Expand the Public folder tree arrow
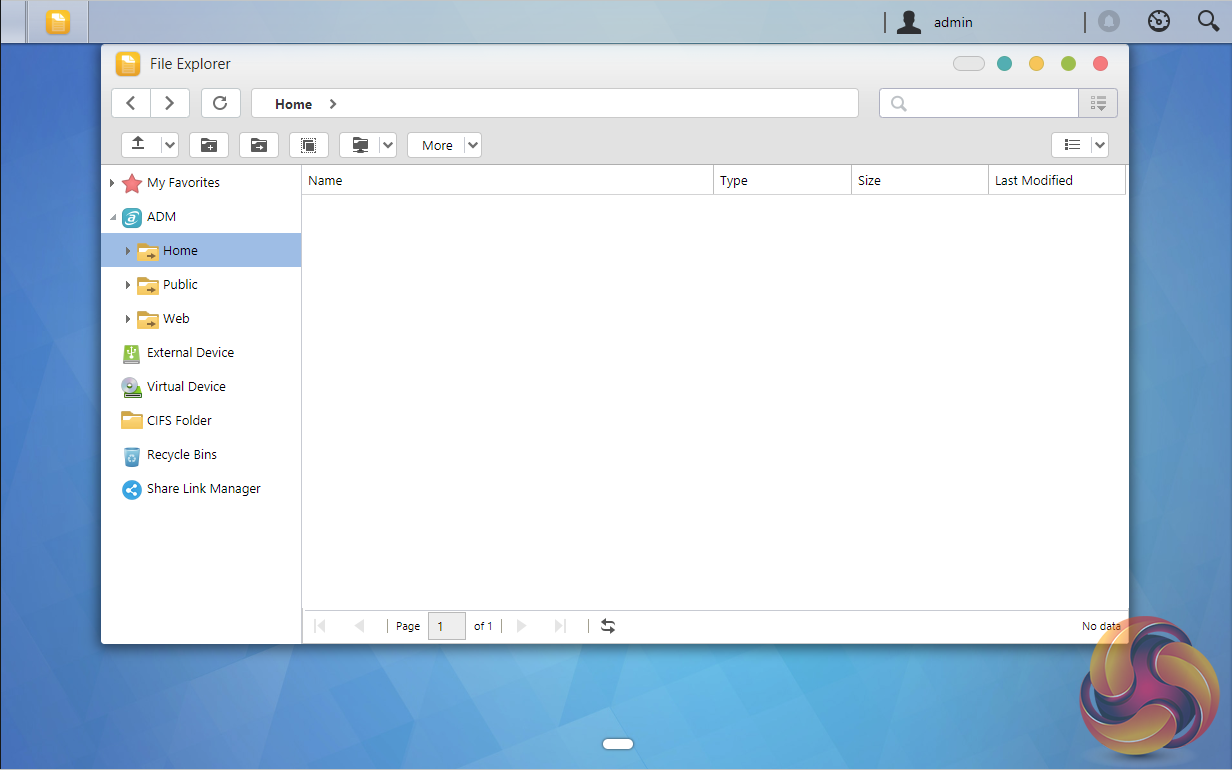 (x=128, y=285)
